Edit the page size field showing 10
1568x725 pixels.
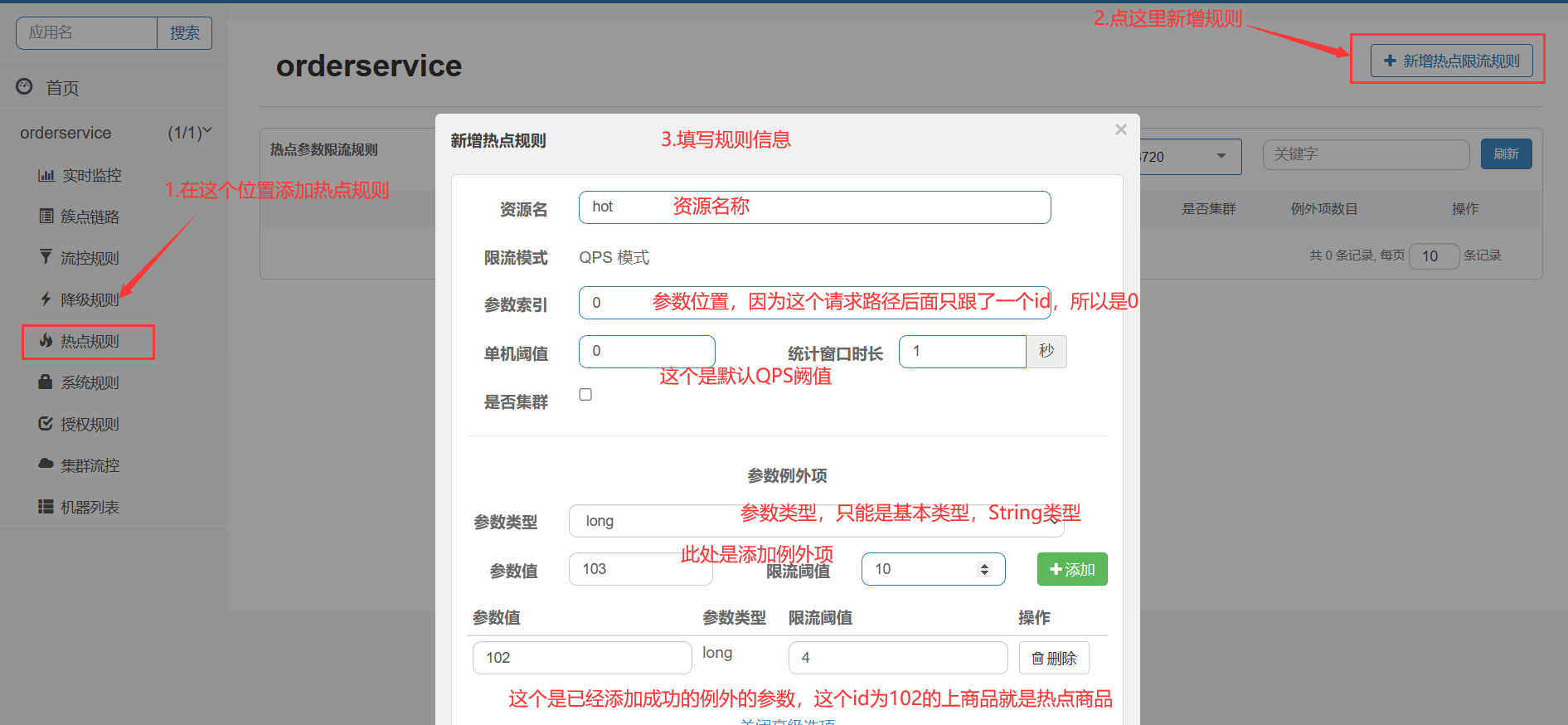point(1434,255)
